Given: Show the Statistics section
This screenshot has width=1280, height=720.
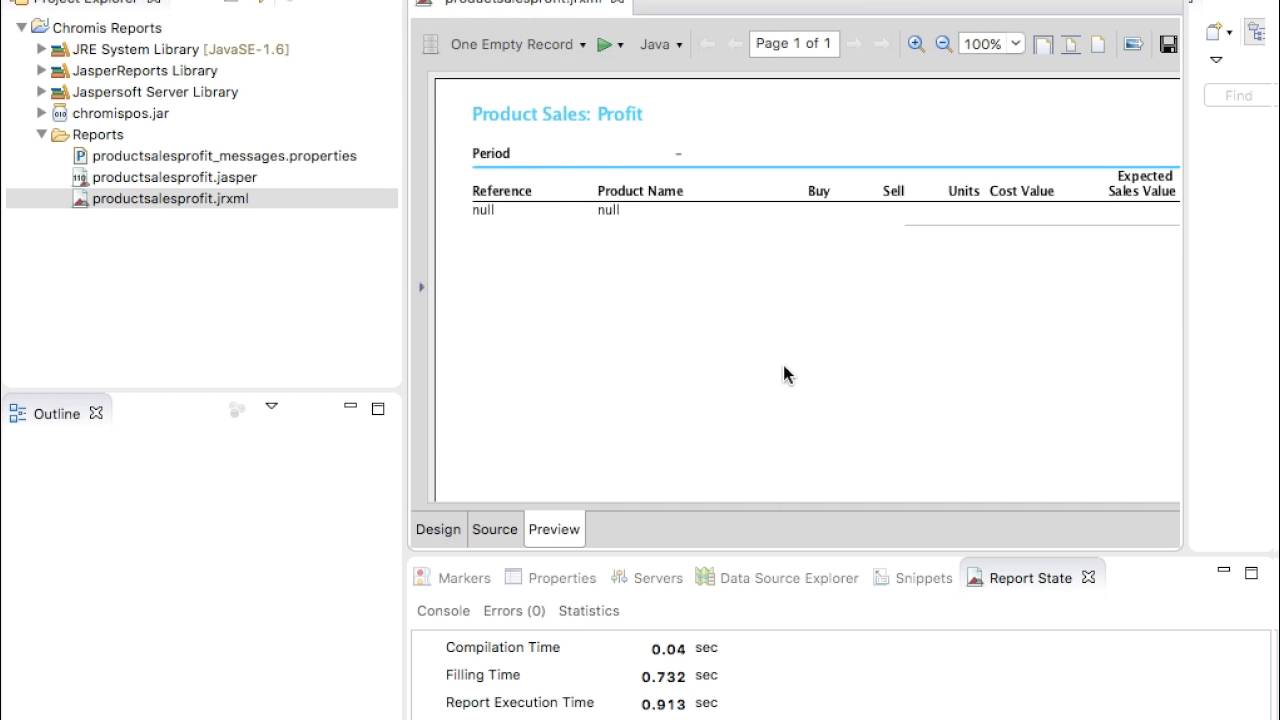Looking at the screenshot, I should [589, 611].
